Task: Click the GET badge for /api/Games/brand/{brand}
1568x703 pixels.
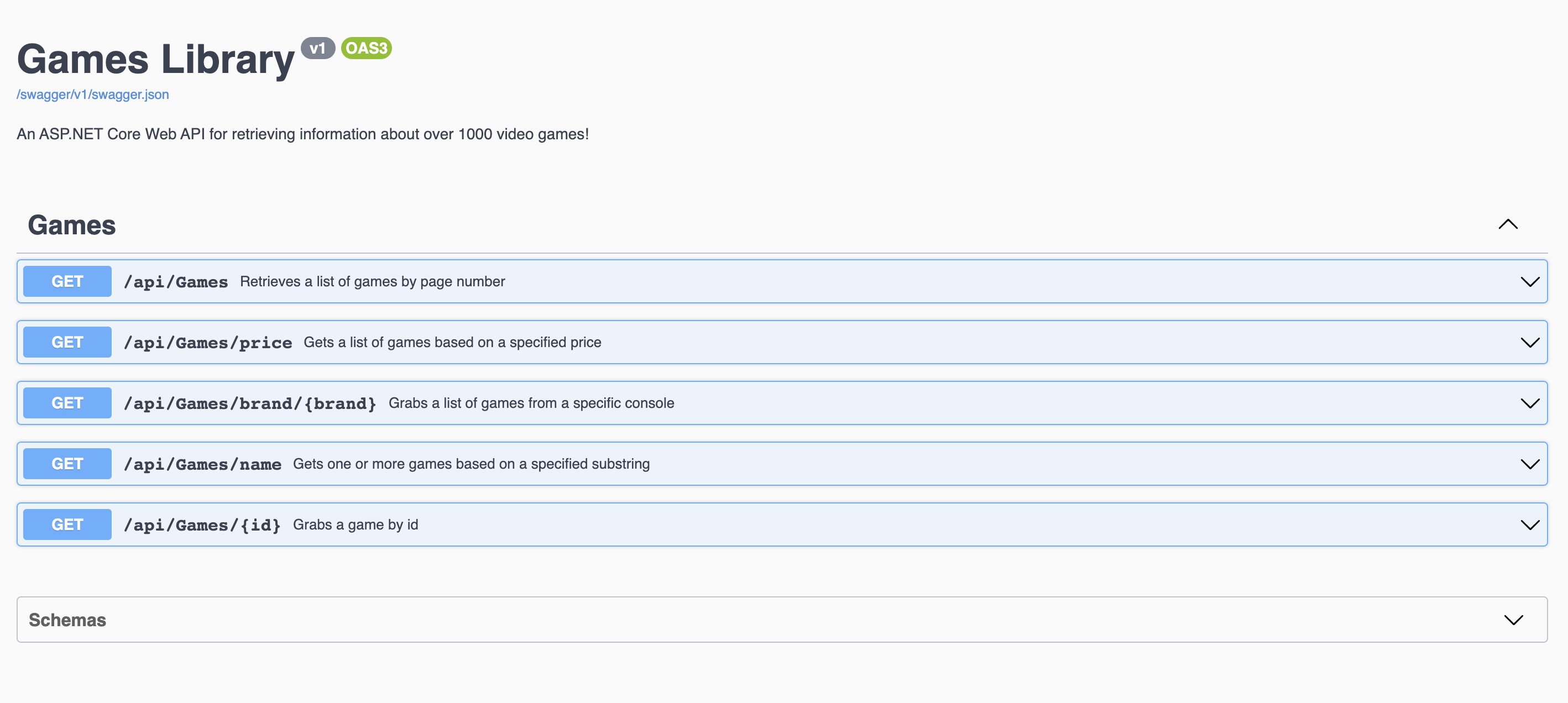Action: point(66,402)
